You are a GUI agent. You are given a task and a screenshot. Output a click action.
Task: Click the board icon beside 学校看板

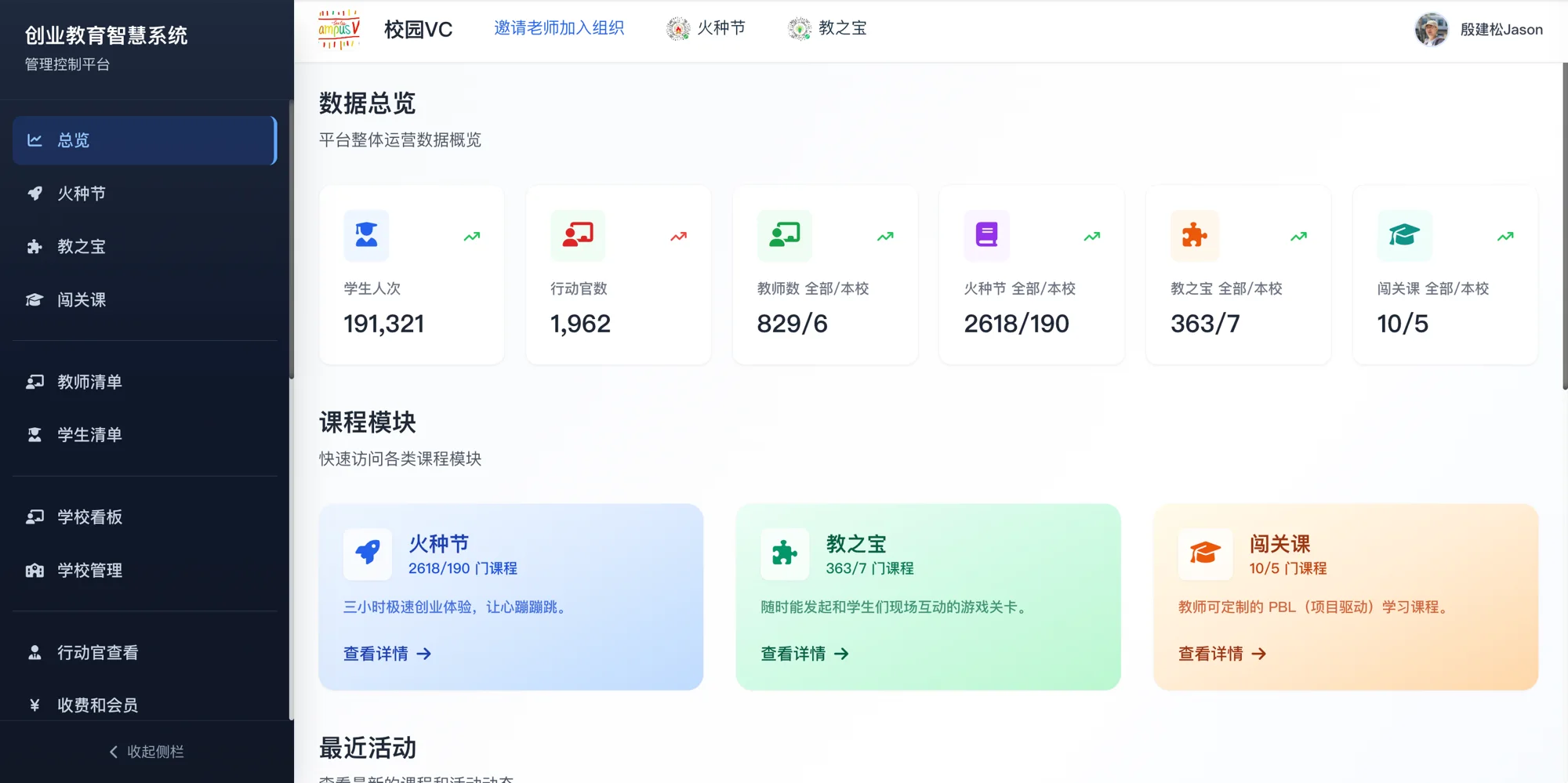(x=34, y=517)
